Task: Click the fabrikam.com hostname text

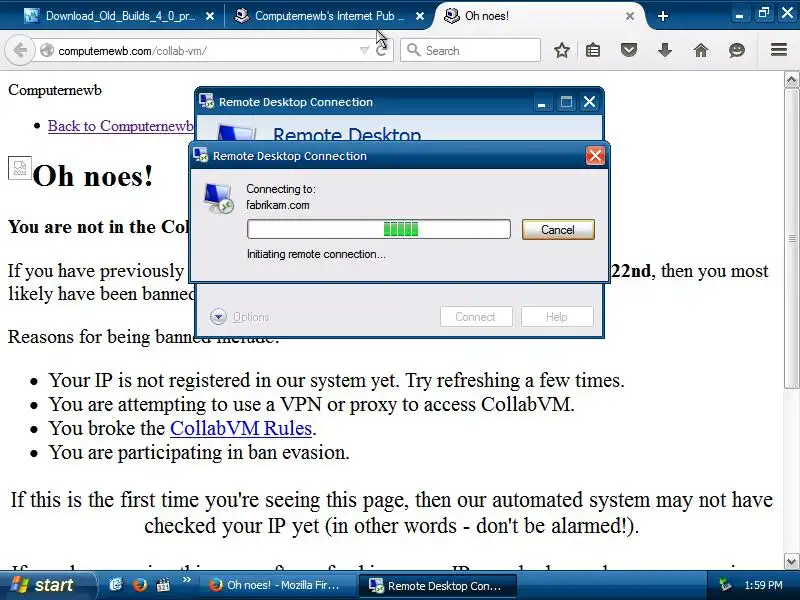Action: click(278, 205)
